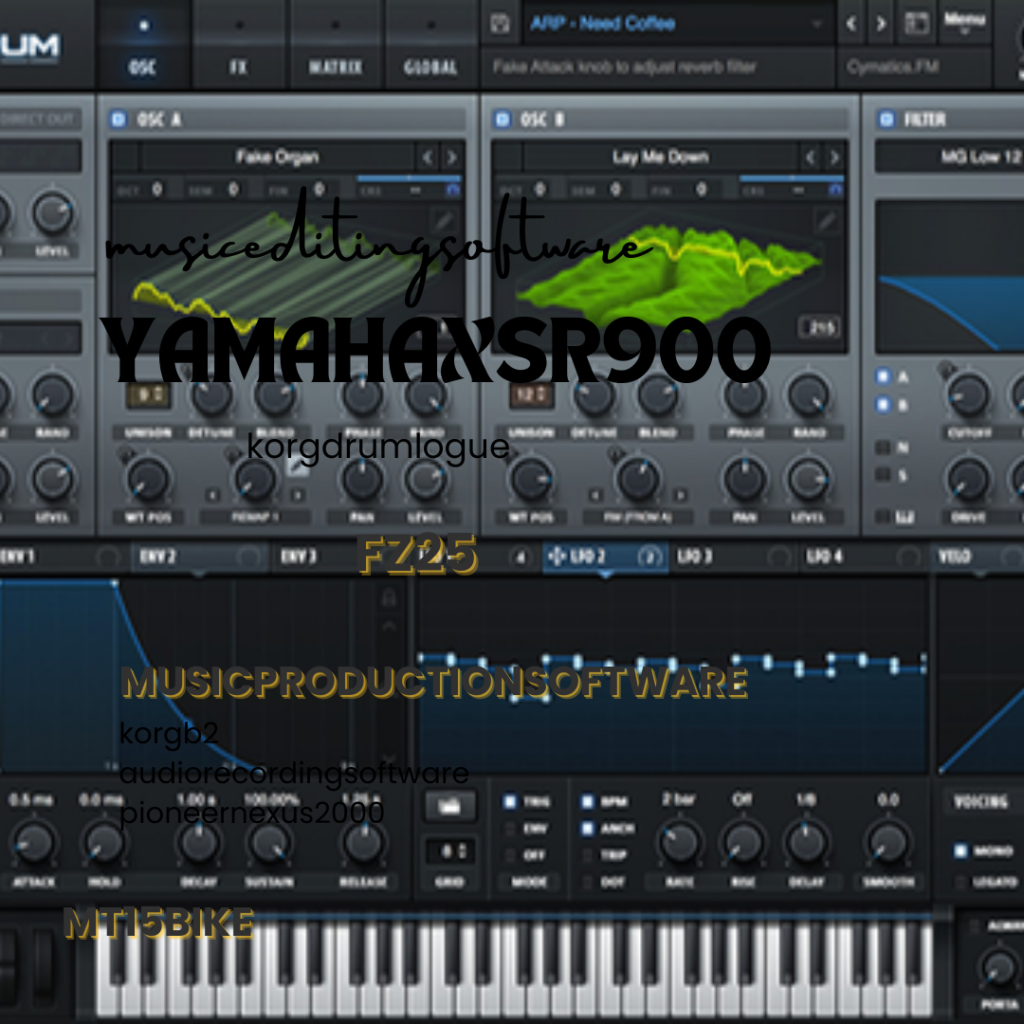The width and height of the screenshot is (1024, 1024).
Task: Select previous wavetable for Lay Me Down
Action: pos(810,157)
